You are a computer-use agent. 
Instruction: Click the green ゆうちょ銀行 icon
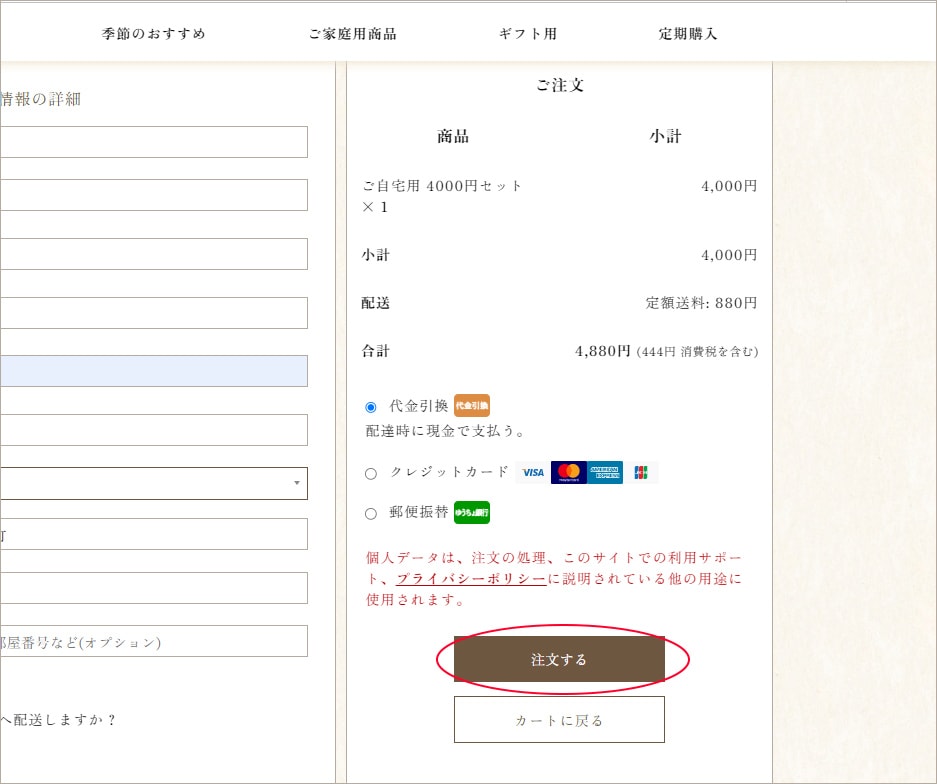click(x=471, y=513)
